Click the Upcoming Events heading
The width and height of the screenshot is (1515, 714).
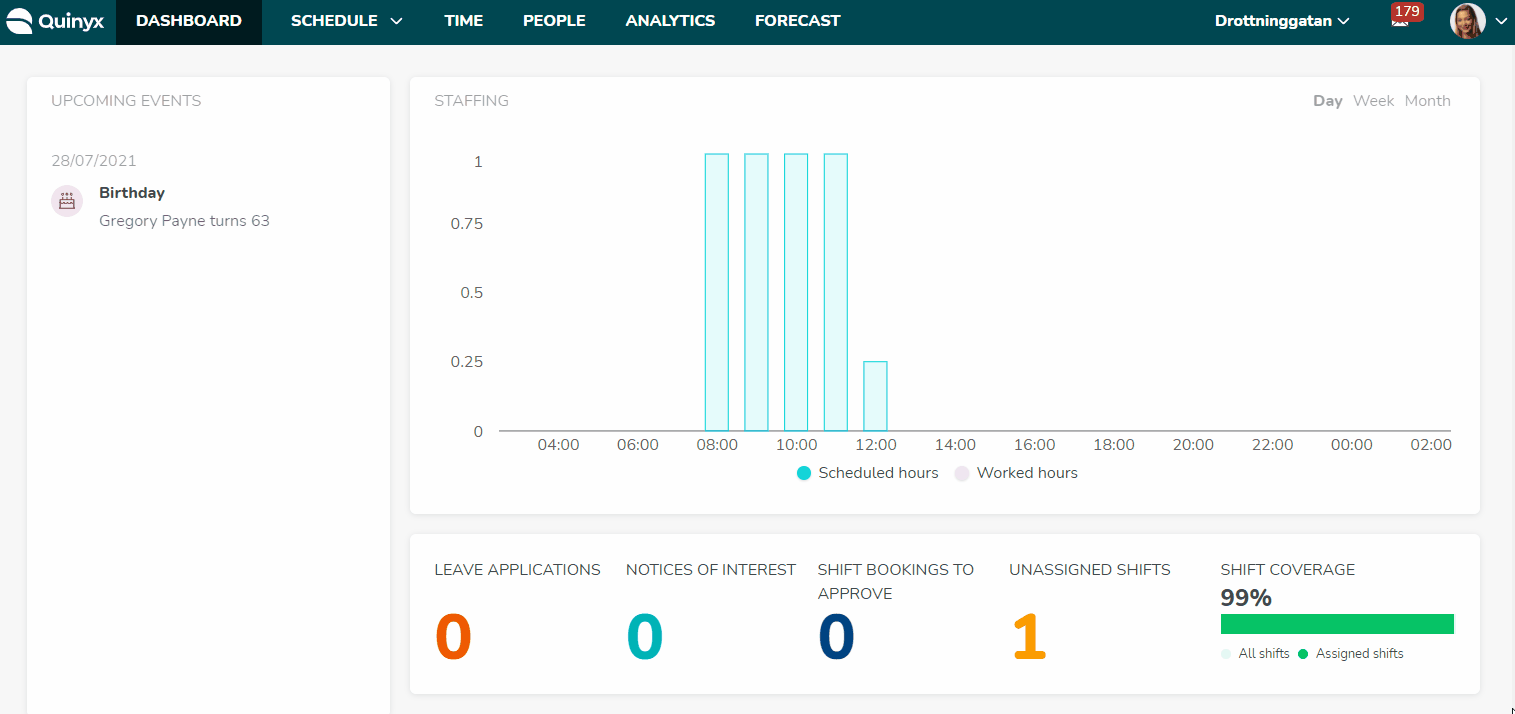tap(126, 101)
